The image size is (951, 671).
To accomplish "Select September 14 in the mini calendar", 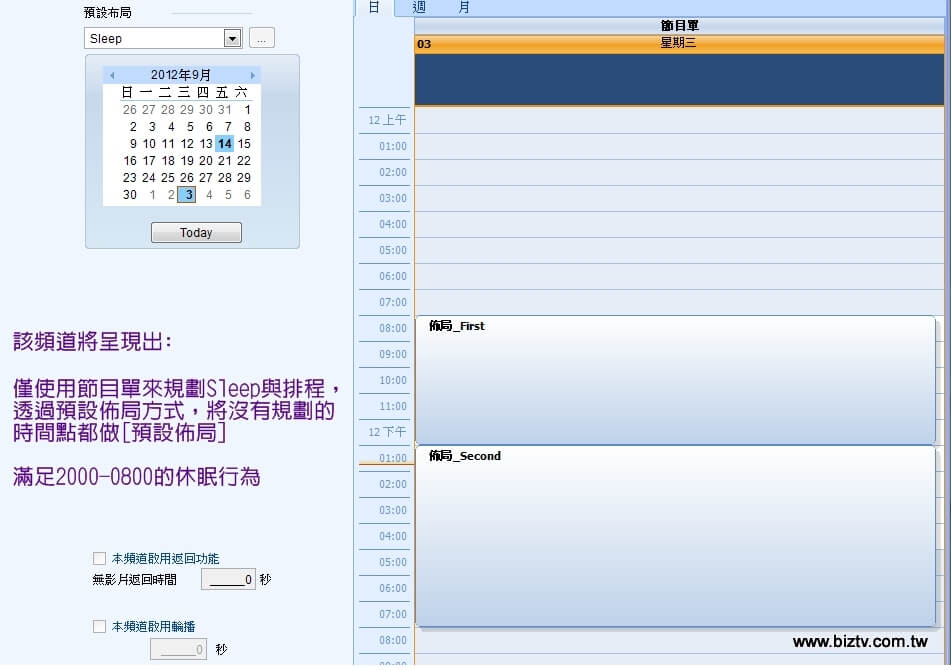I will pos(224,143).
